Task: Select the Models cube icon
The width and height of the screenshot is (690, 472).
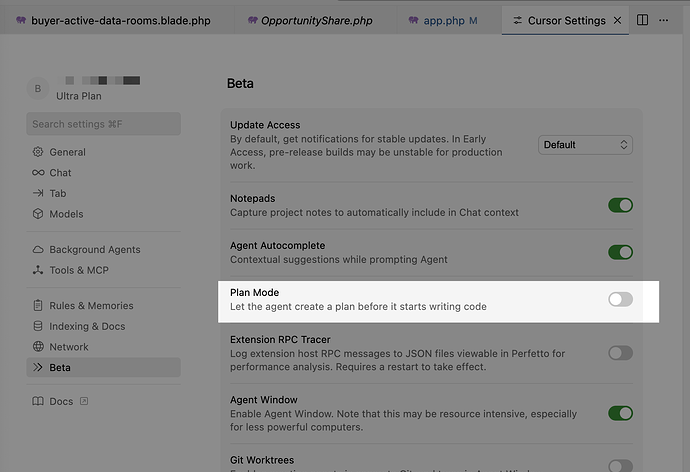Action: pyautogui.click(x=38, y=214)
